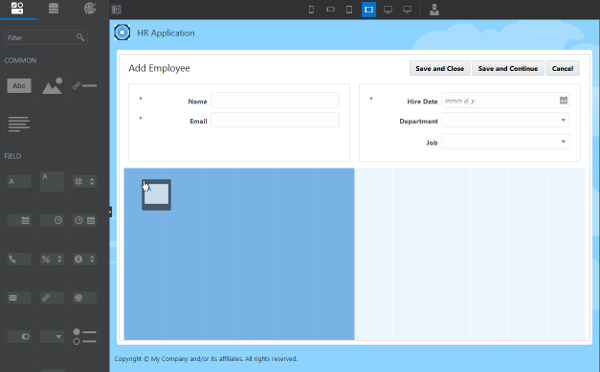Screen dimensions: 600x372
Task: Switch to tablet portrait preview
Action: coord(349,10)
